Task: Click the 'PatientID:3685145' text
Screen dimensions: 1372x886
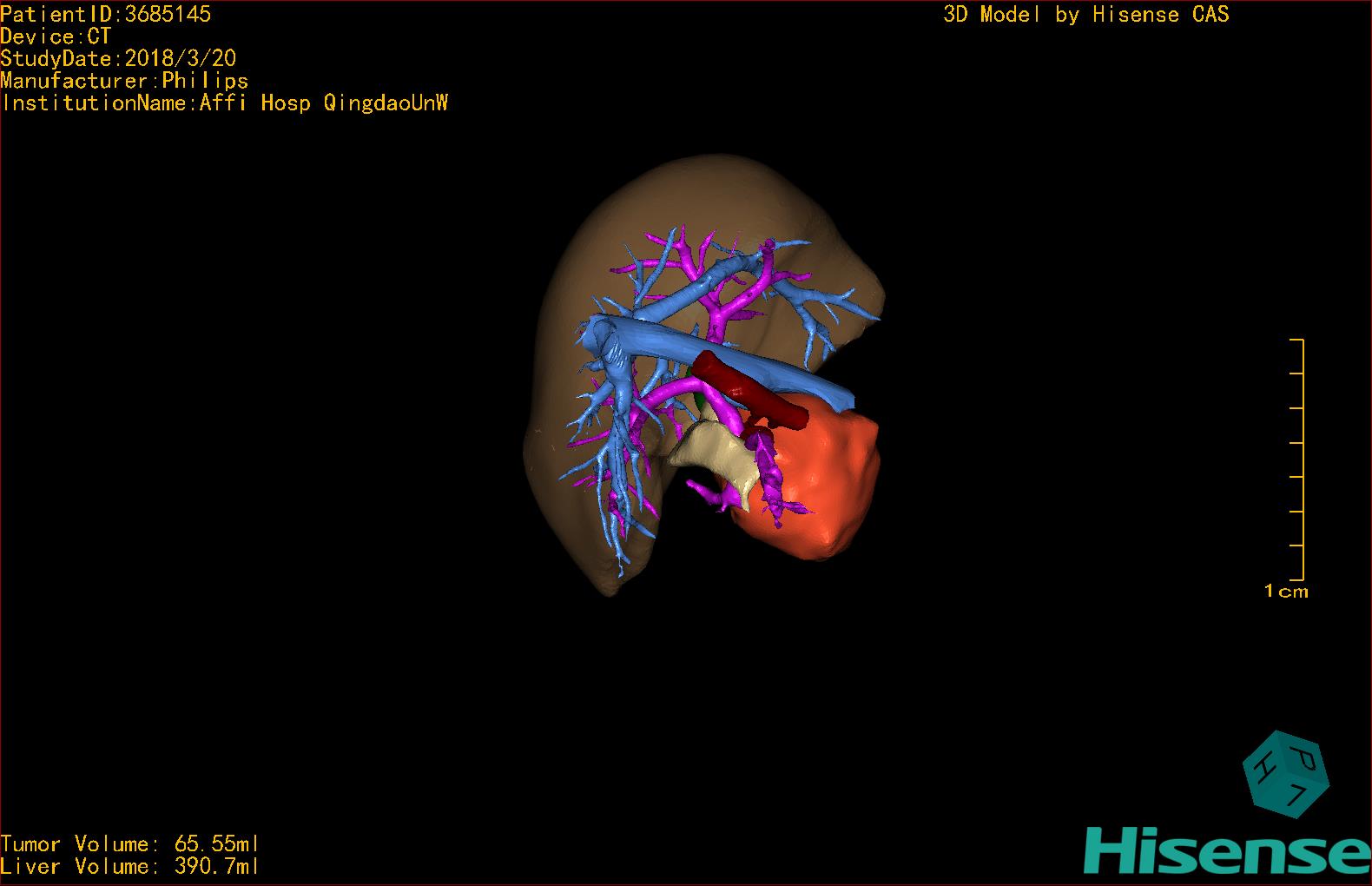Action: (x=106, y=14)
